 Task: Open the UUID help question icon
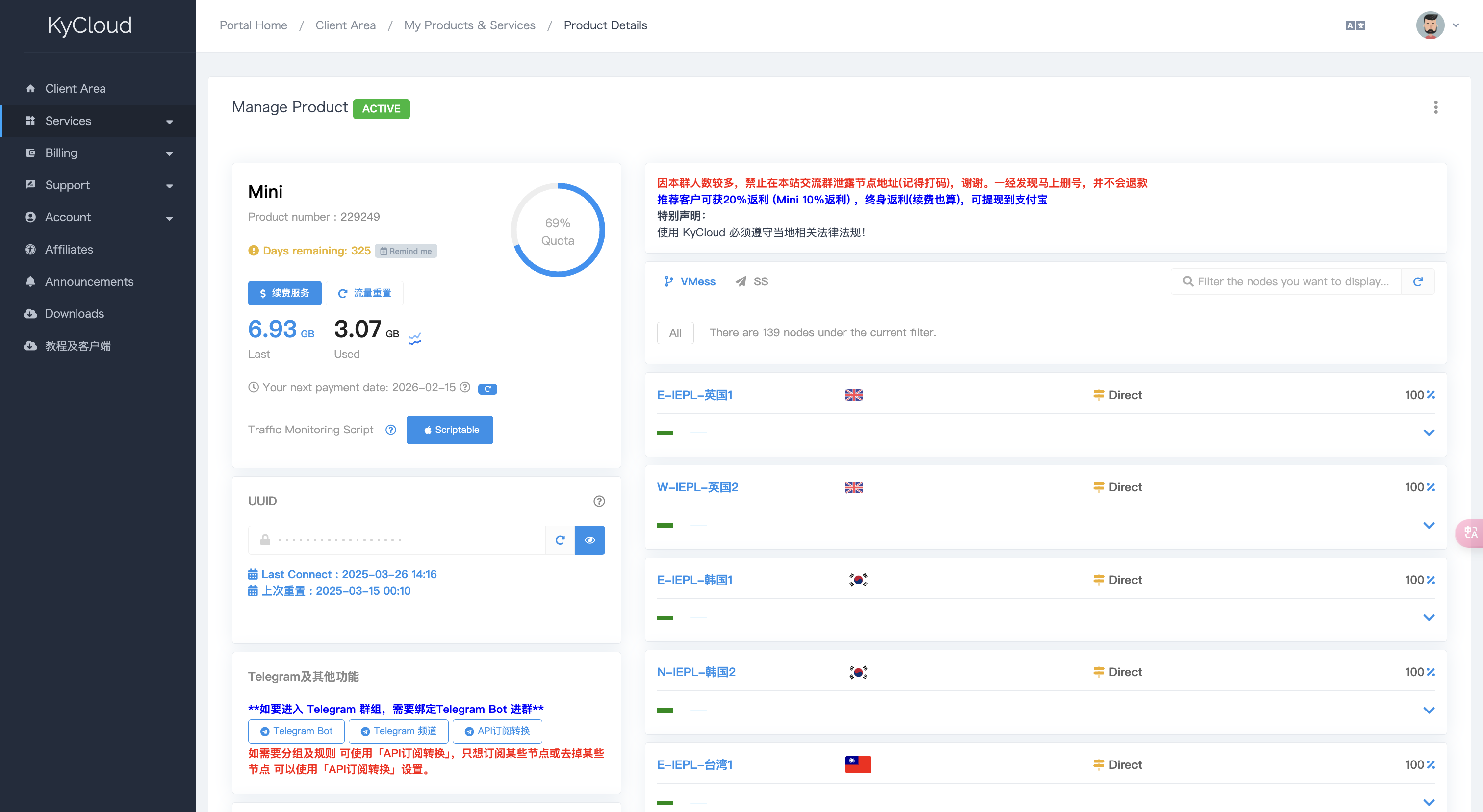point(599,501)
